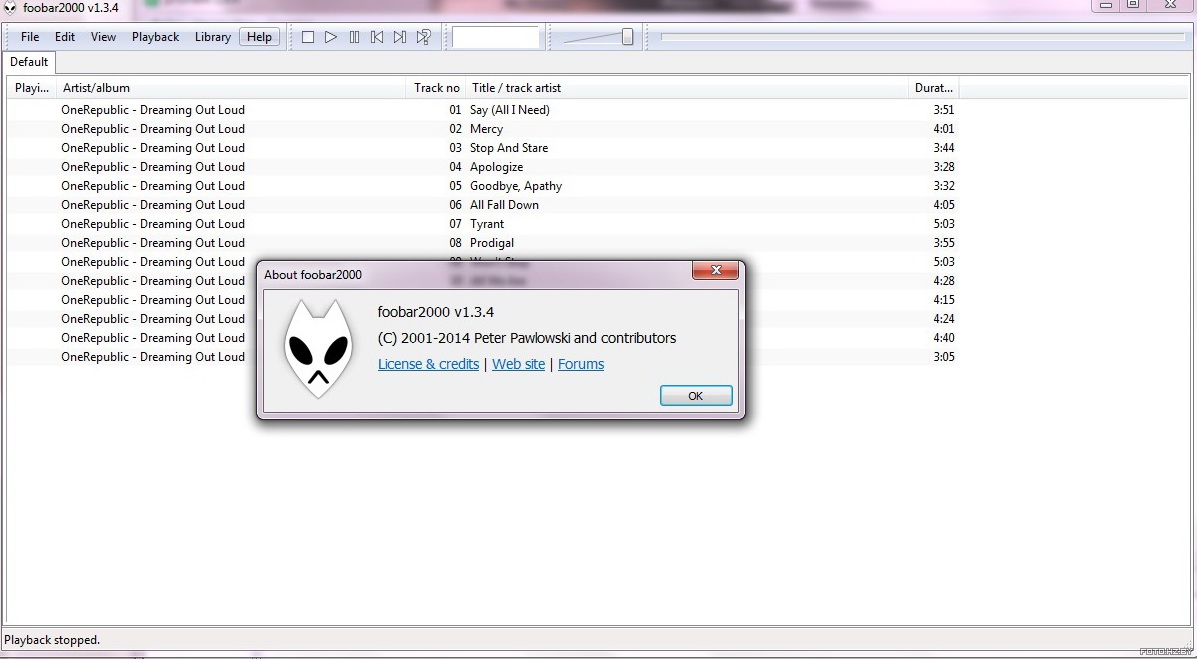Click the alien logo in About dialog
Screen dimensions: 1197x659
(x=318, y=349)
